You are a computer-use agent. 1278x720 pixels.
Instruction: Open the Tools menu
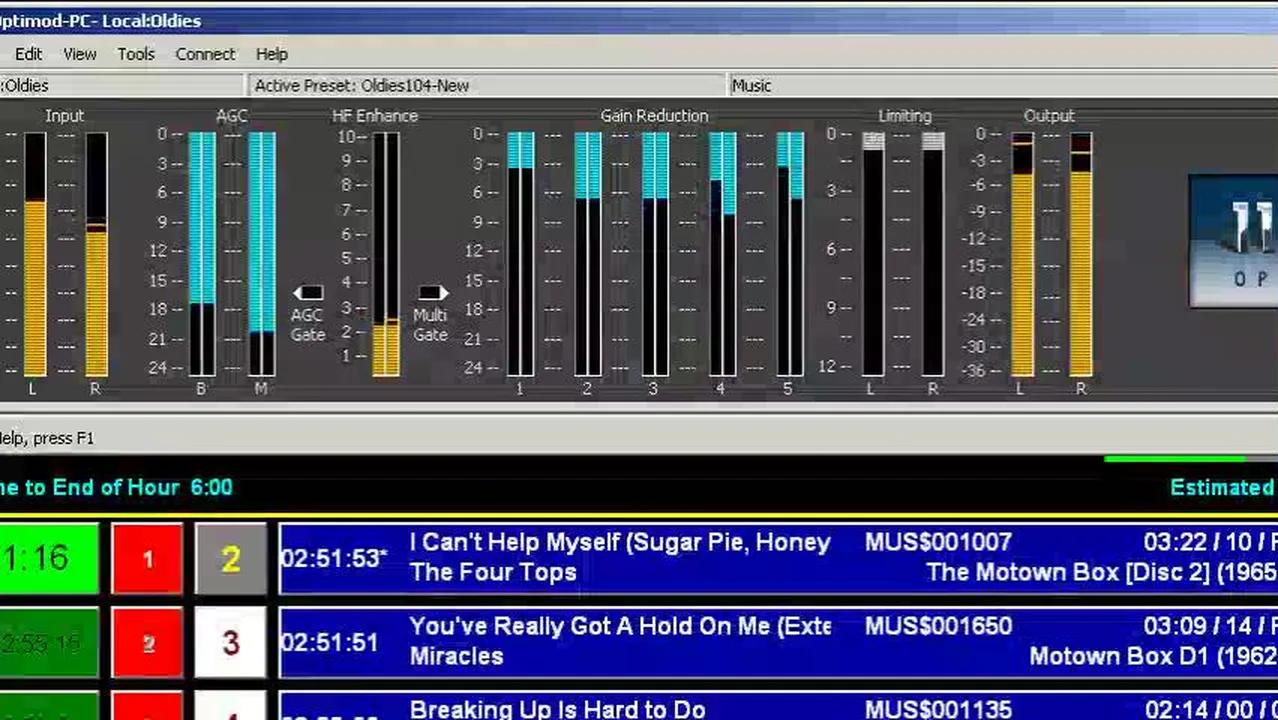coord(136,54)
